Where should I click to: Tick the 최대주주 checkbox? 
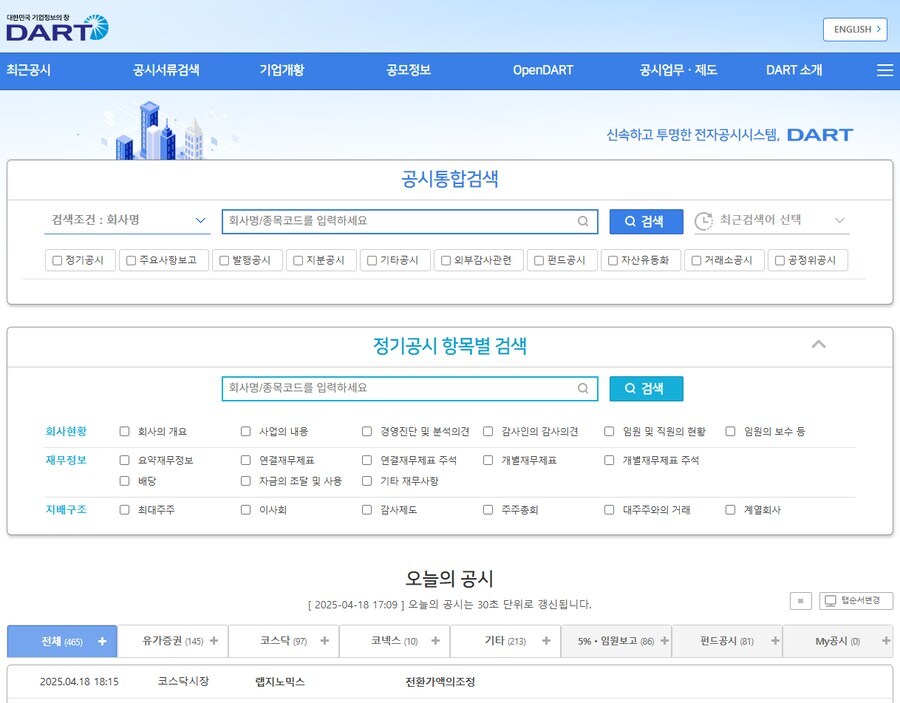coord(125,509)
